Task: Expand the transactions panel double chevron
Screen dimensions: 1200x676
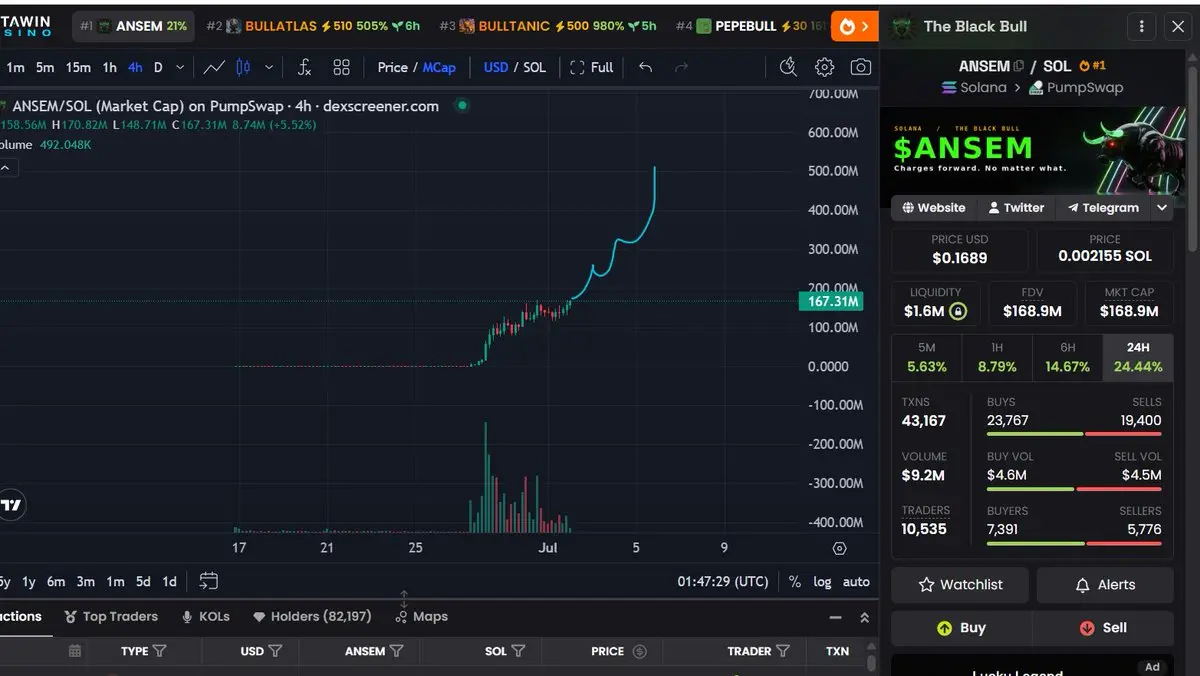Action: coord(865,617)
